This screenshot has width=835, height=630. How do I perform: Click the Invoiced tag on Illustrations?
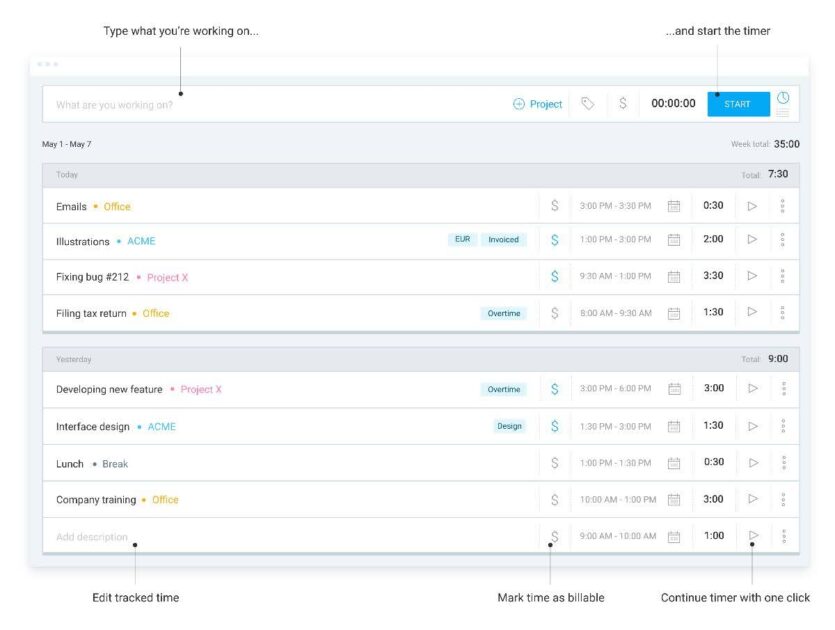coord(503,239)
